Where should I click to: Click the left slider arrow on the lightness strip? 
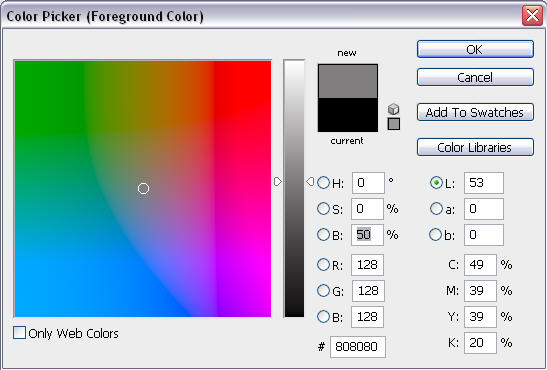[278, 182]
